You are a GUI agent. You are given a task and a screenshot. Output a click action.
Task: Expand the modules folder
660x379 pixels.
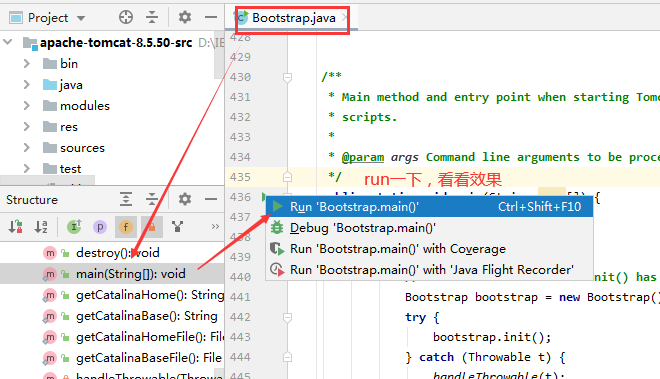coord(27,105)
